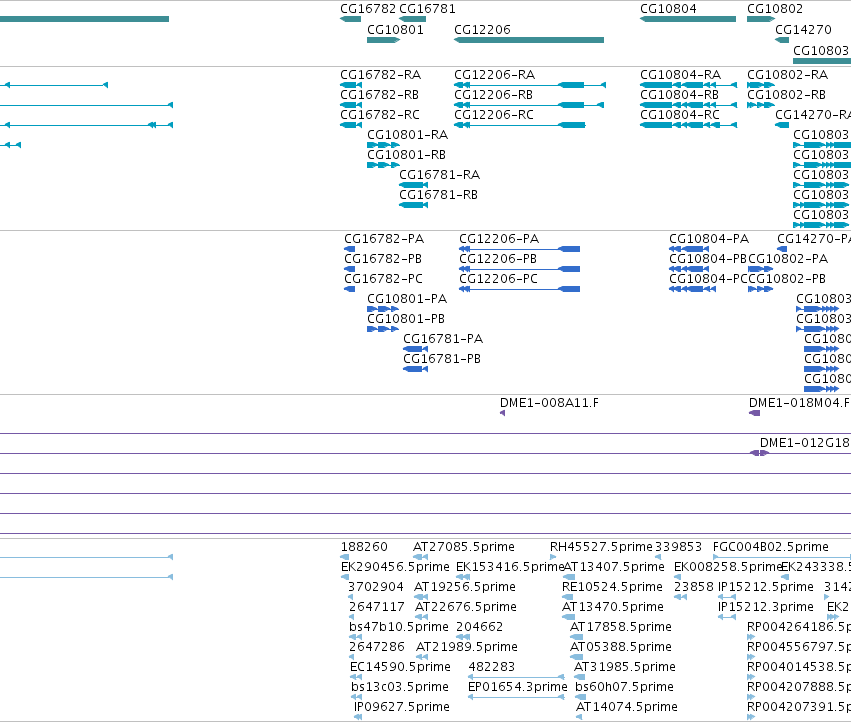Image resolution: width=851 pixels, height=722 pixels.
Task: Open protein CG10804-PC
Action: pos(708,280)
